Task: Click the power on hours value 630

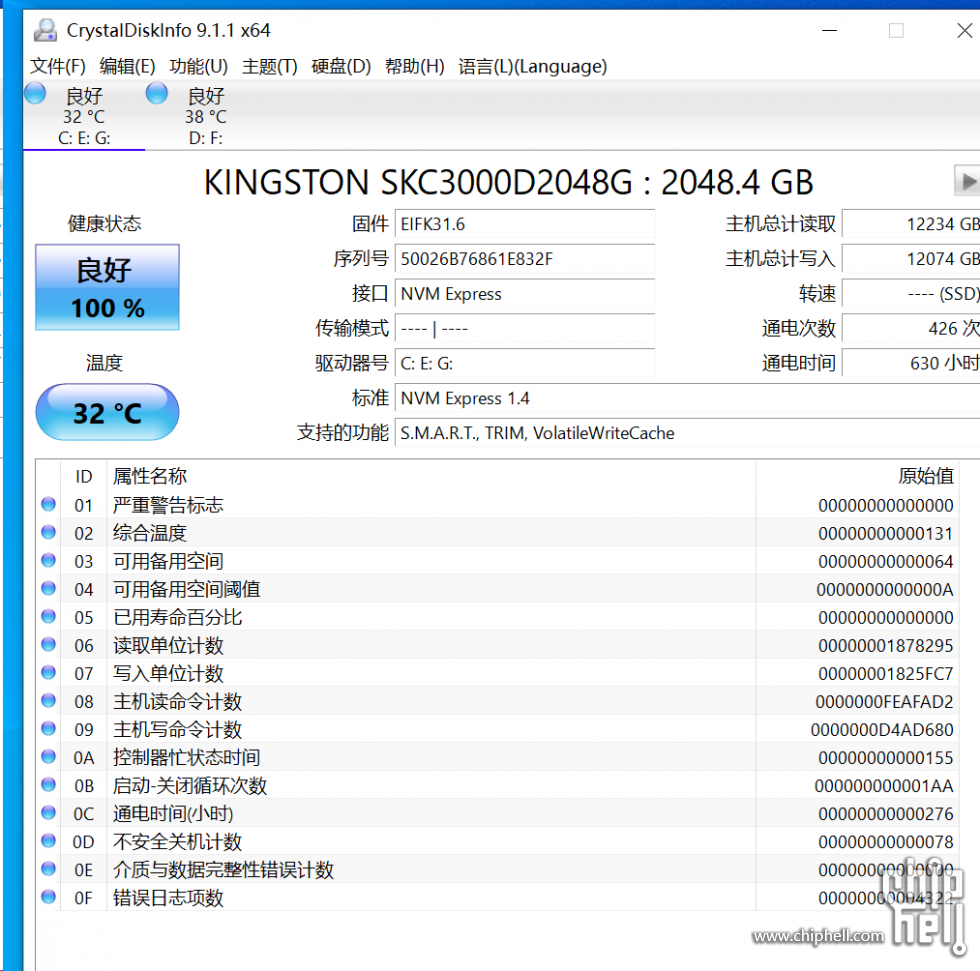Action: click(911, 364)
